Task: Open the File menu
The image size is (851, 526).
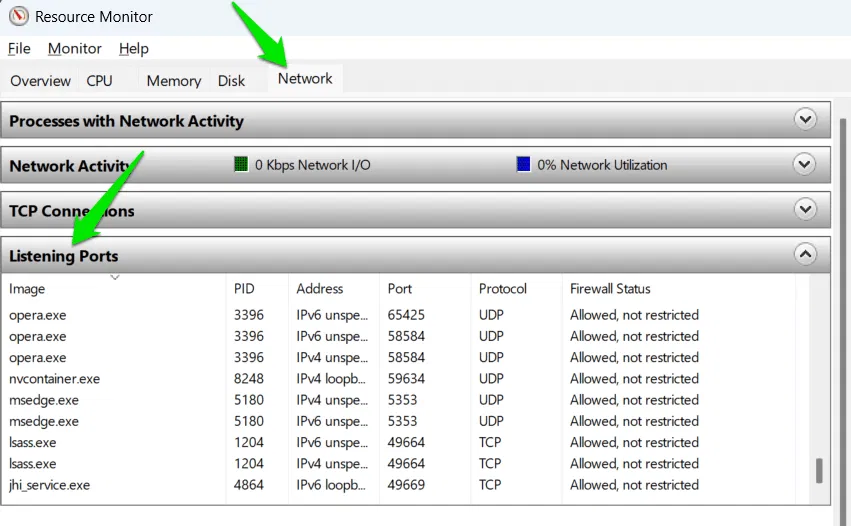Action: tap(19, 48)
